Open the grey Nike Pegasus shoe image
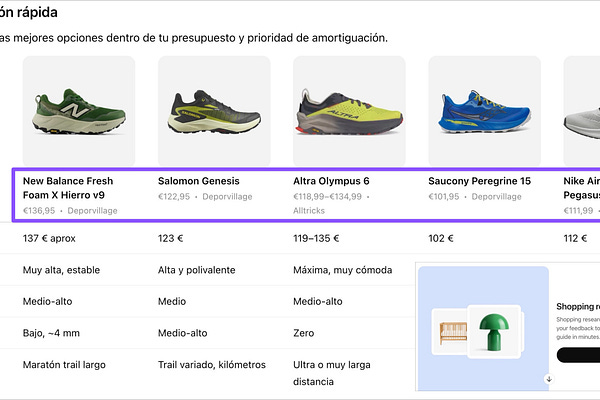 click(582, 111)
